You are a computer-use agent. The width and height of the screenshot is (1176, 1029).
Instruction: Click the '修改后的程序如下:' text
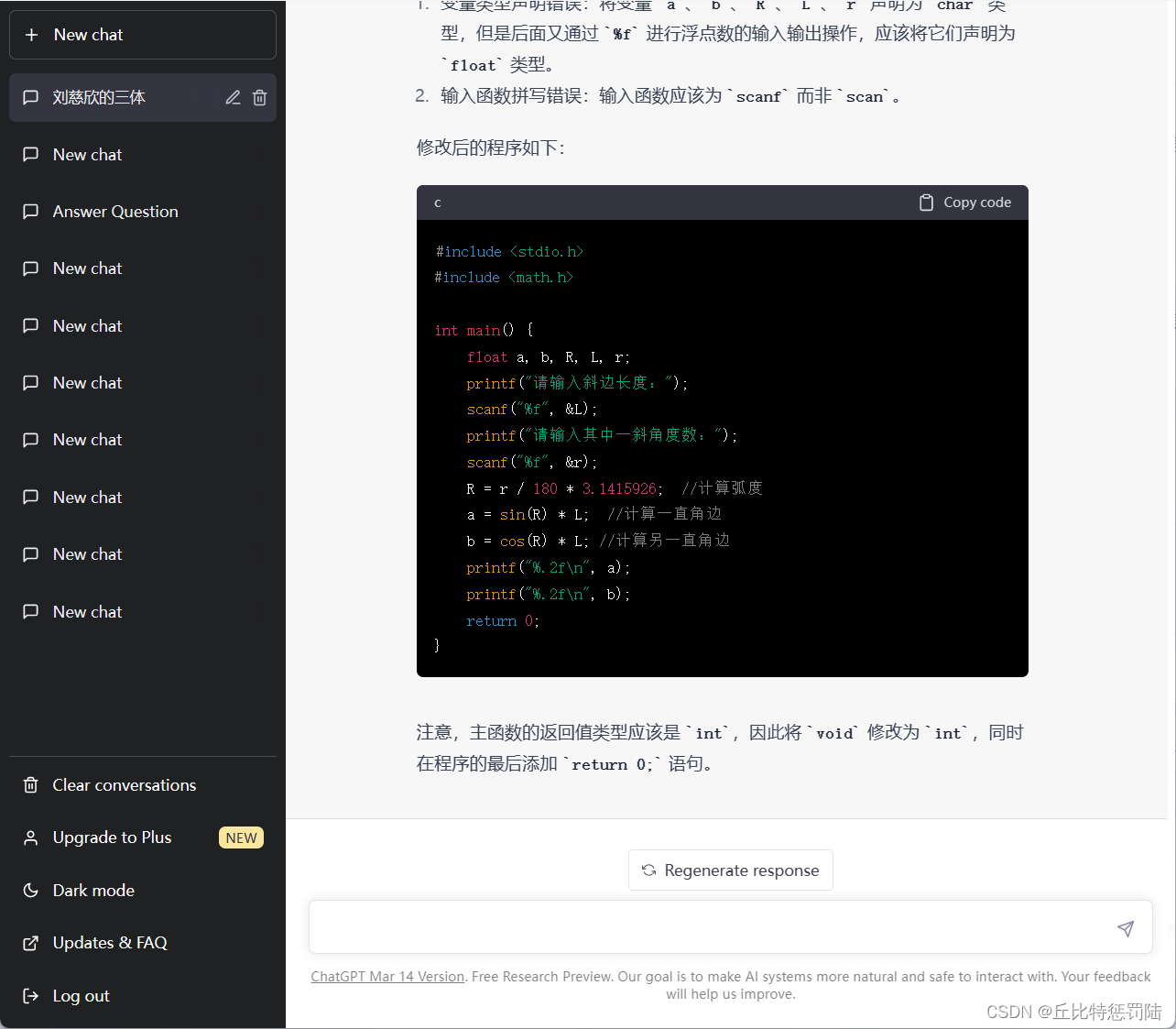coord(492,148)
